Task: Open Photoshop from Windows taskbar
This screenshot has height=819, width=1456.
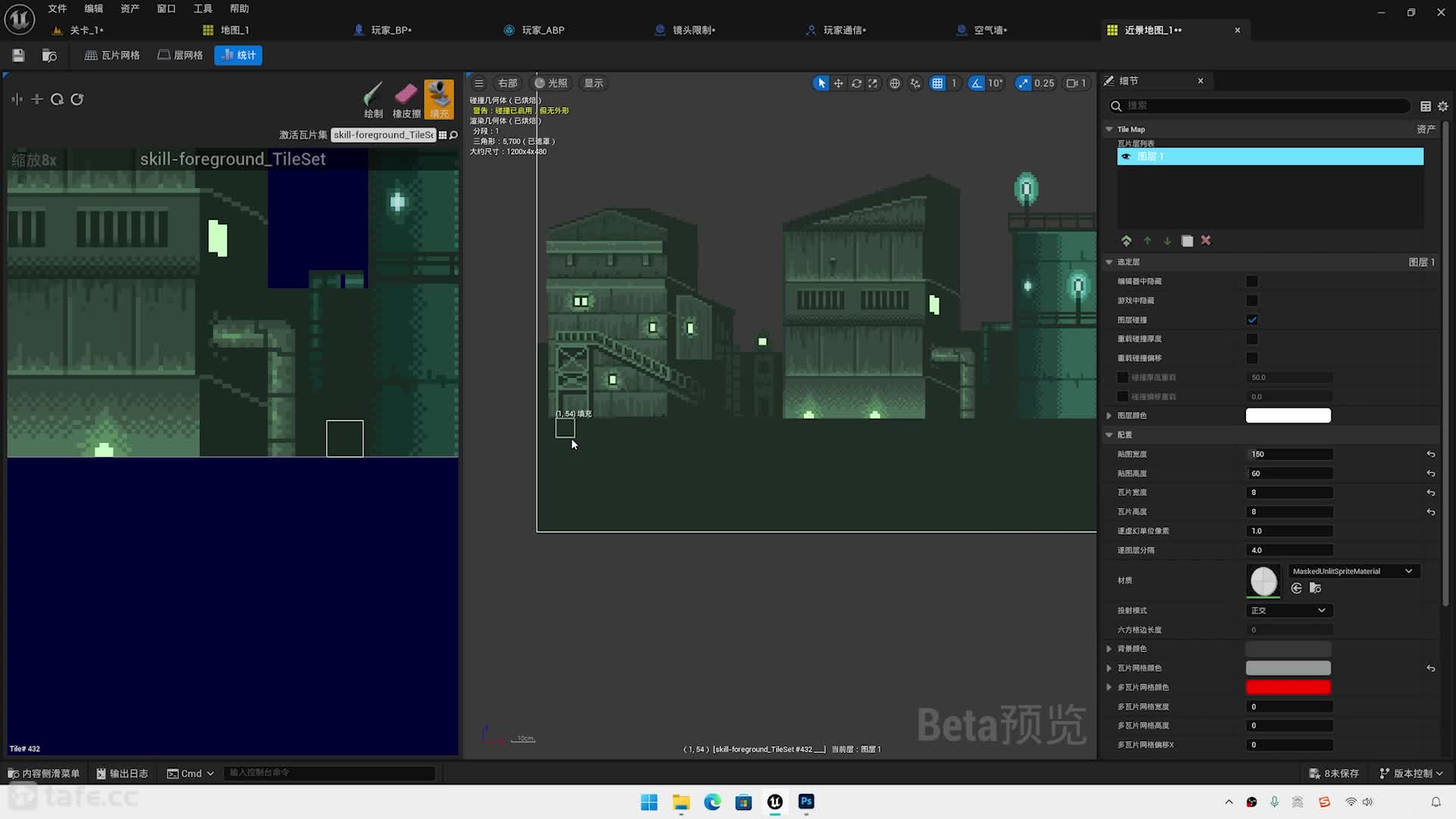Action: click(806, 802)
